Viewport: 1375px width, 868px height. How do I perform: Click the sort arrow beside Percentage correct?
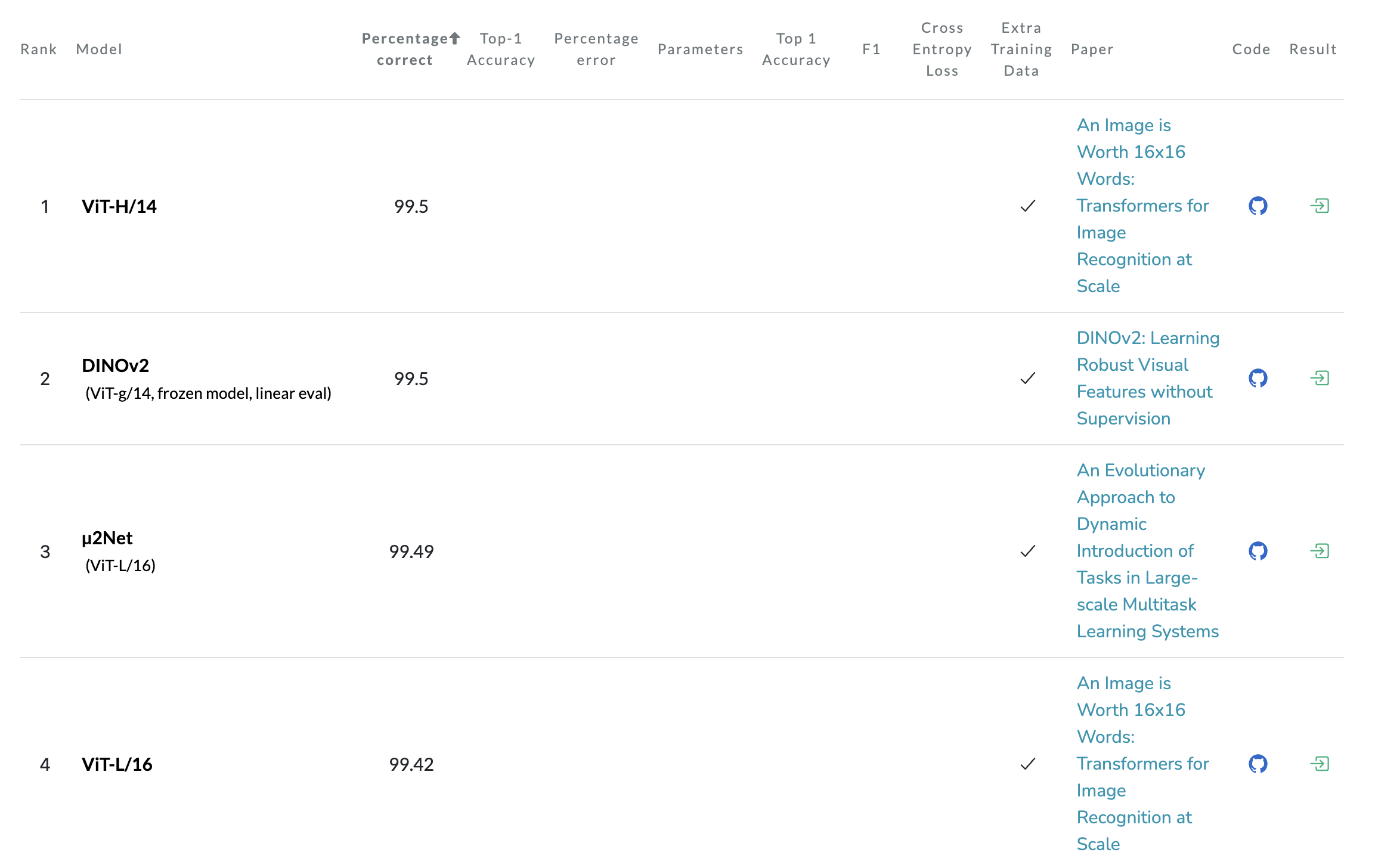point(455,39)
